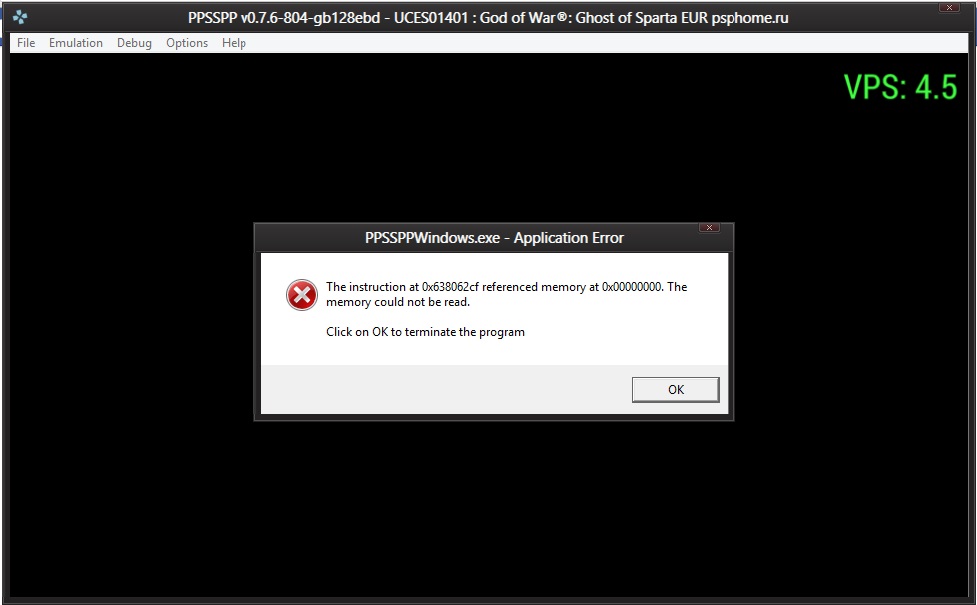Image resolution: width=977 pixels, height=605 pixels.
Task: Click the 'Click on OK to terminate' message
Action: click(425, 332)
